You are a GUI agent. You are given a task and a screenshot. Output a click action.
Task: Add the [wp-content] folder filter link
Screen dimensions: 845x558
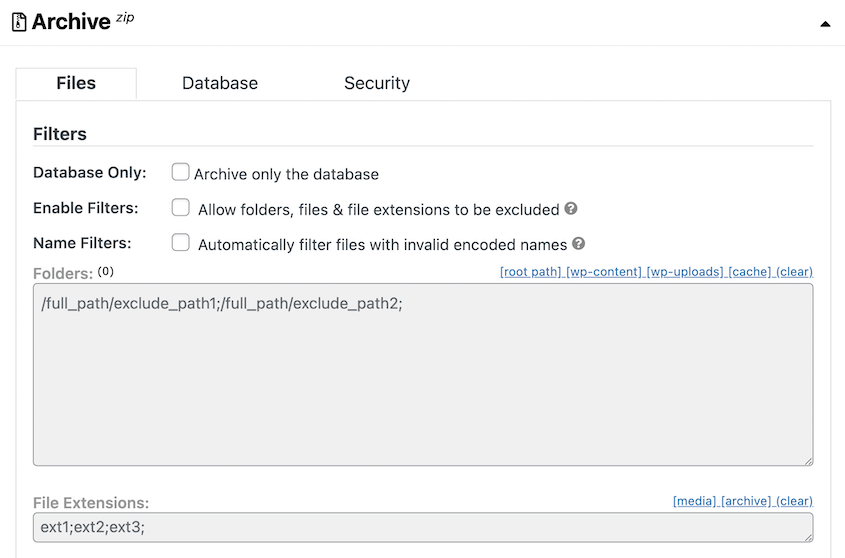pyautogui.click(x=604, y=272)
